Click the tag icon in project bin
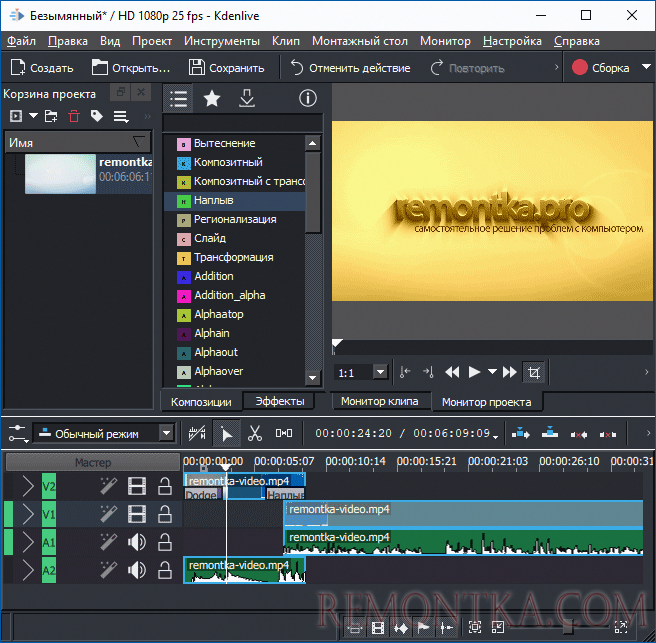 97,117
